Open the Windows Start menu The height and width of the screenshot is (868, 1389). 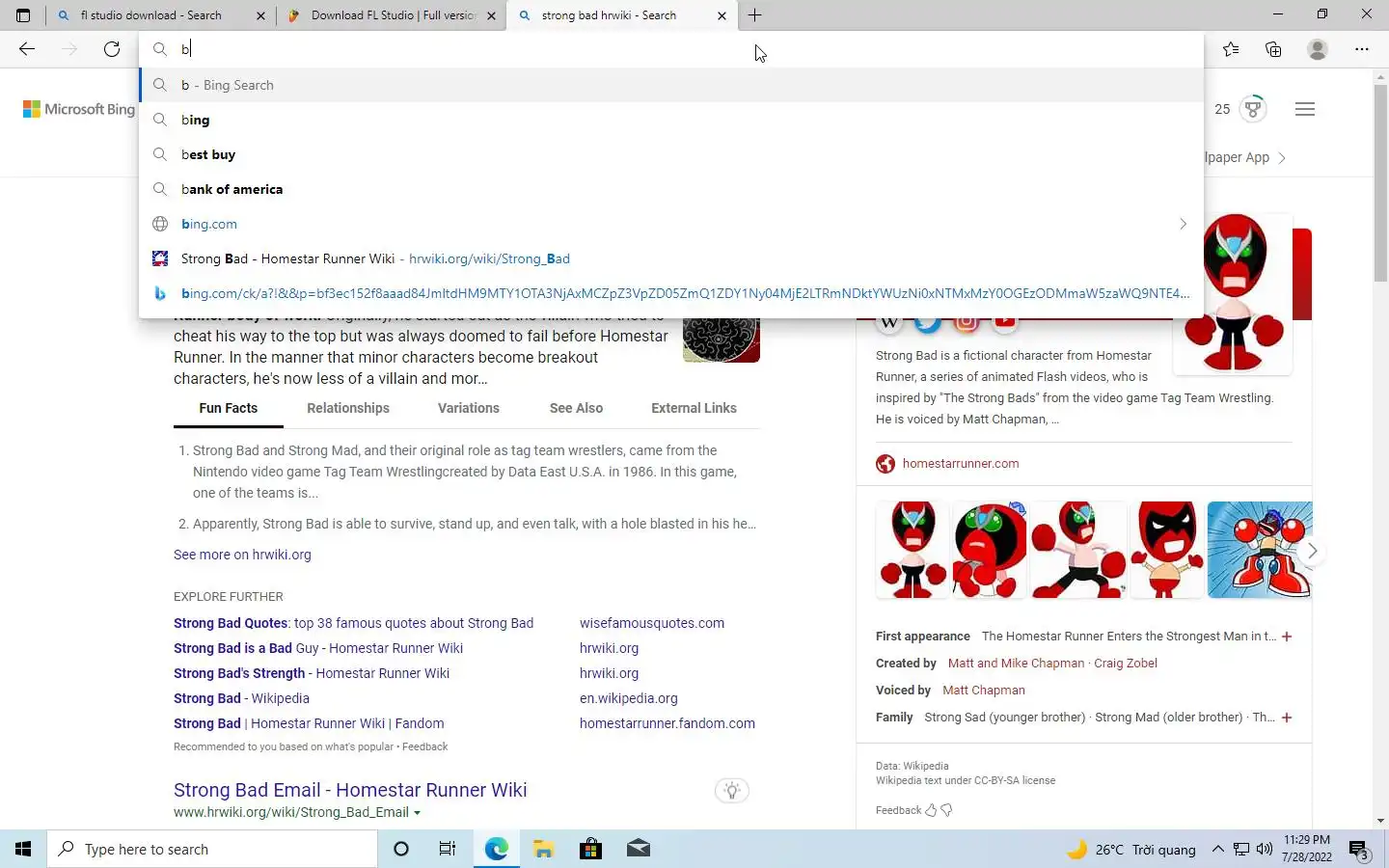23,849
